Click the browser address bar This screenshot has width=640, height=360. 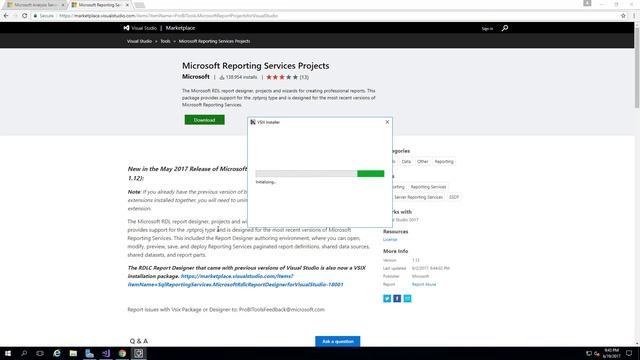click(x=327, y=16)
